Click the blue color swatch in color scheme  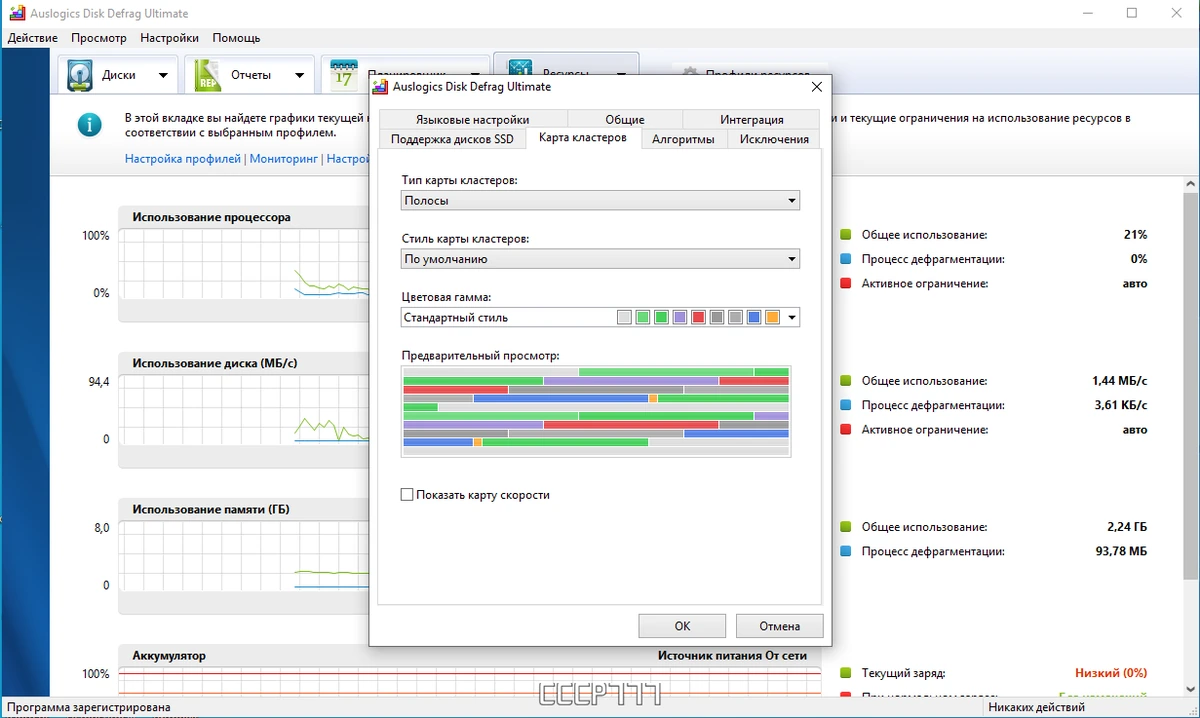tap(753, 318)
